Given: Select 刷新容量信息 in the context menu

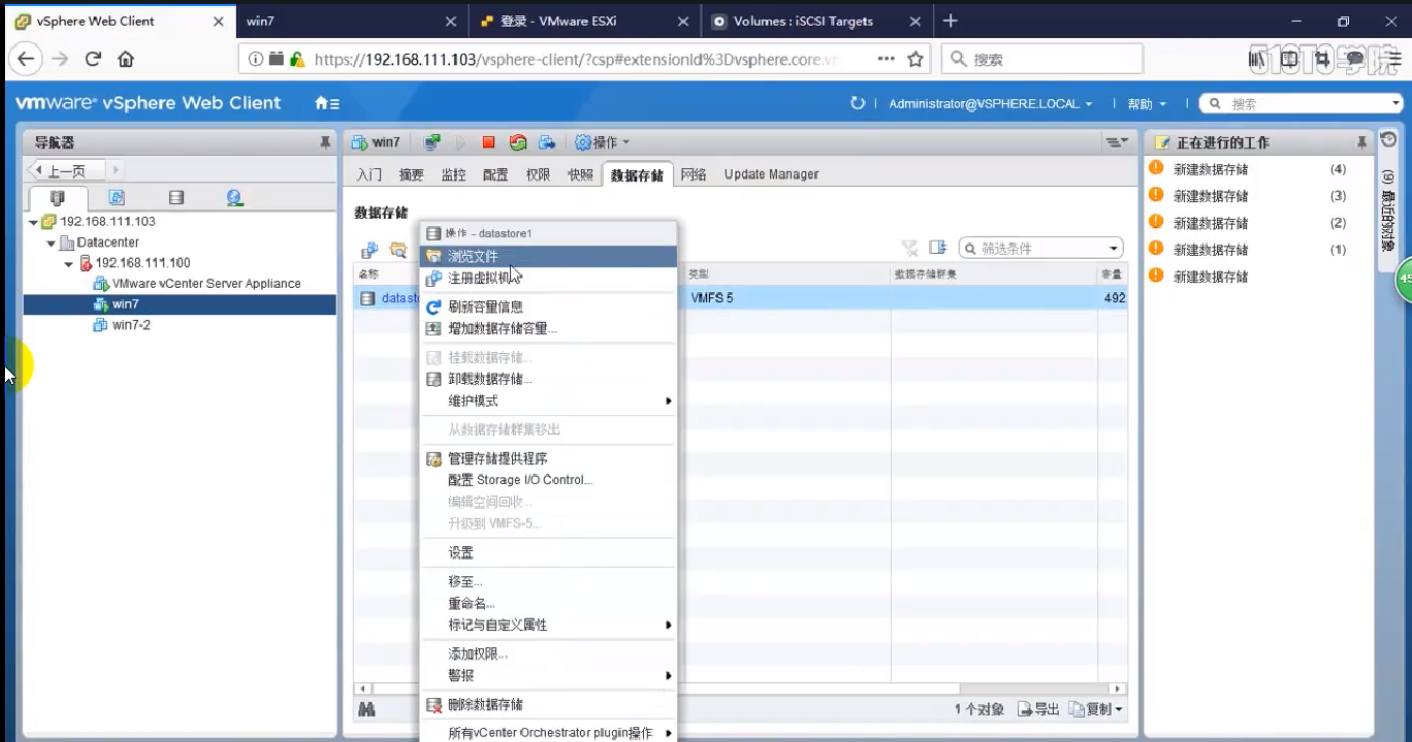Looking at the screenshot, I should click(547, 307).
